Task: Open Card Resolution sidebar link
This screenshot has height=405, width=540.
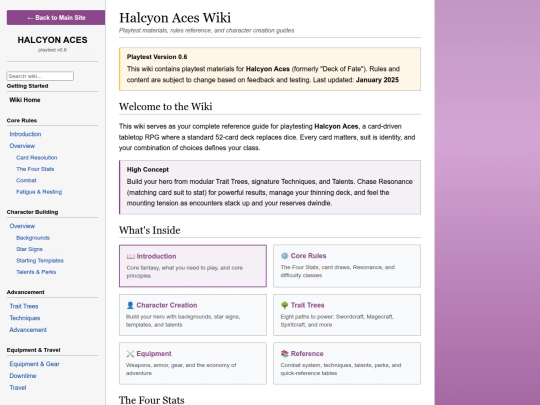Action: pos(37,157)
